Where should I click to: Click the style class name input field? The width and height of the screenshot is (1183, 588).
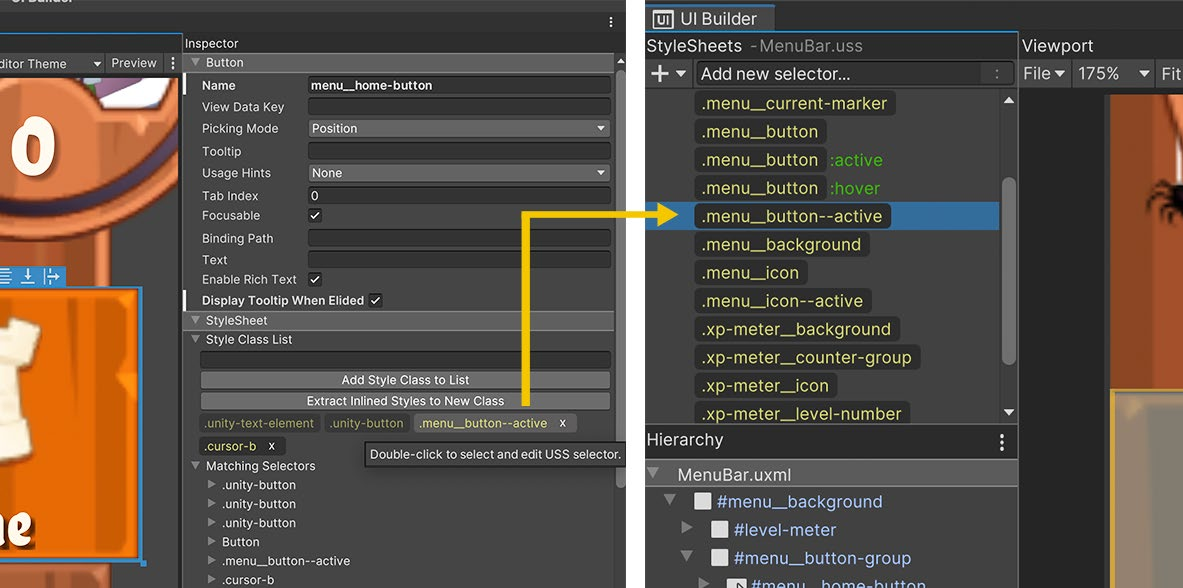tap(405, 359)
